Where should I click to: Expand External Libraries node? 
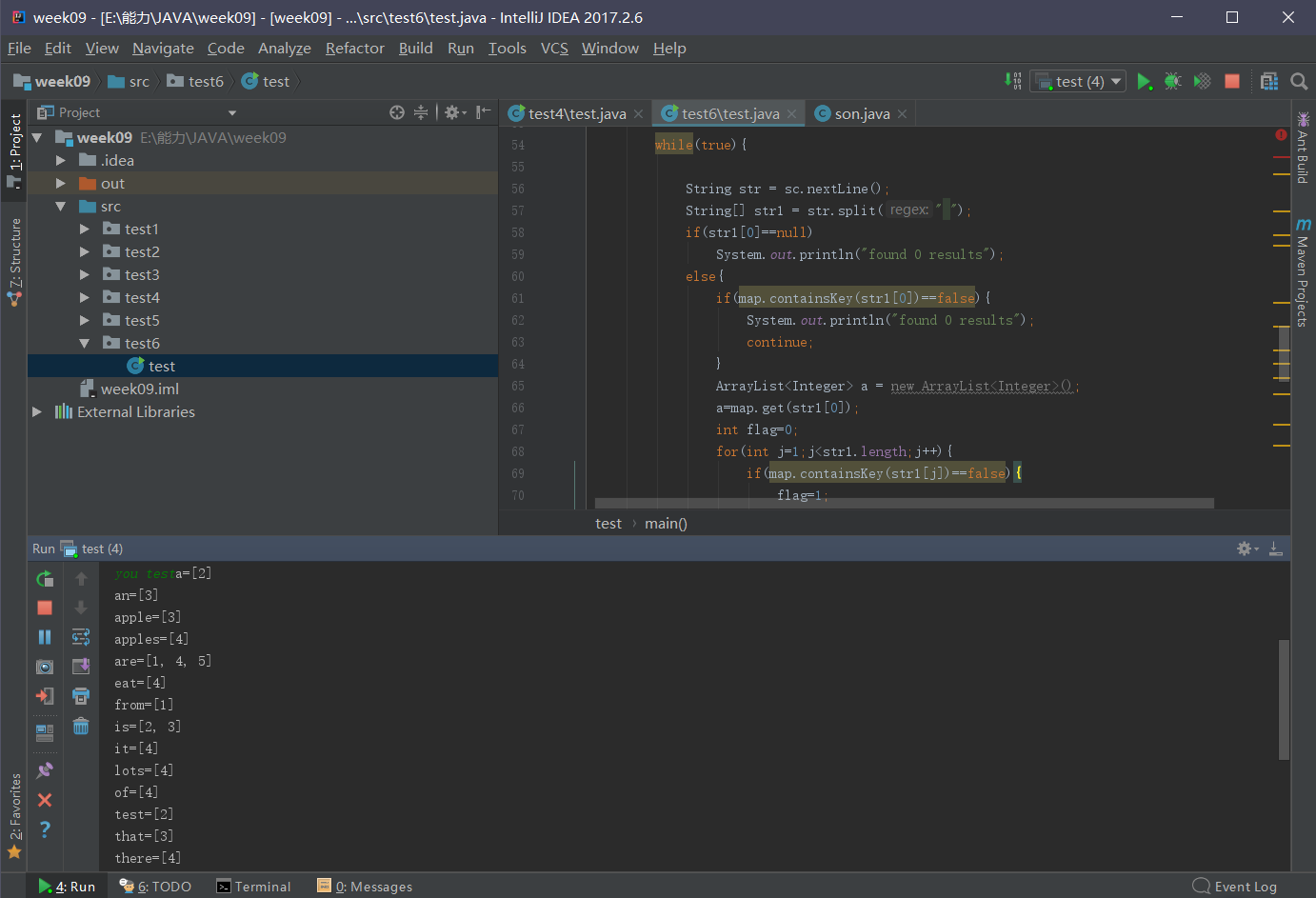click(x=37, y=412)
